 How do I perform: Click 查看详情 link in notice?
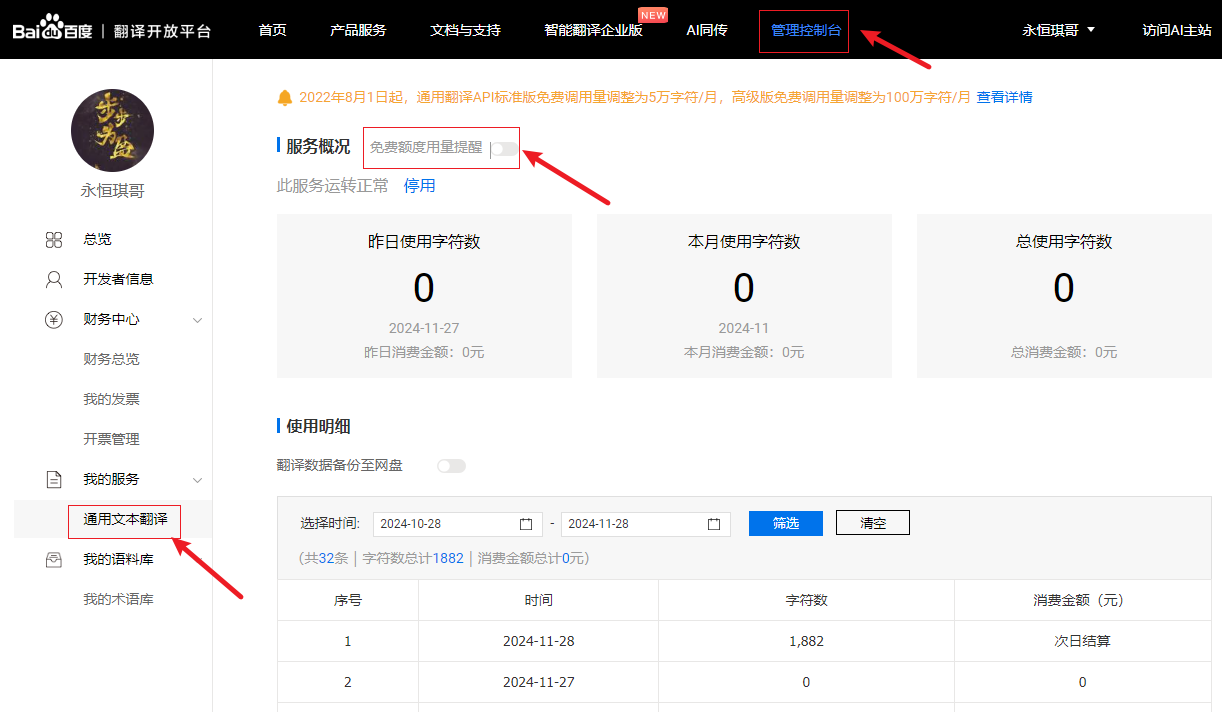1005,97
